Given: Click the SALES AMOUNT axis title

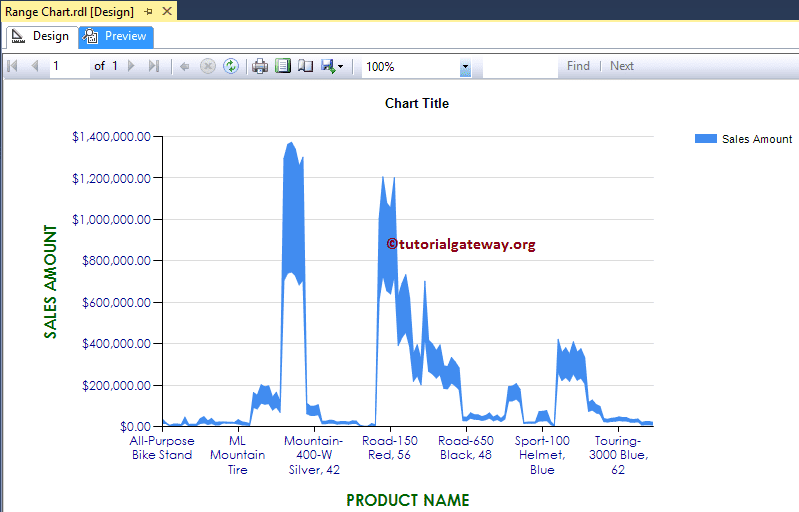Looking at the screenshot, I should (50, 282).
